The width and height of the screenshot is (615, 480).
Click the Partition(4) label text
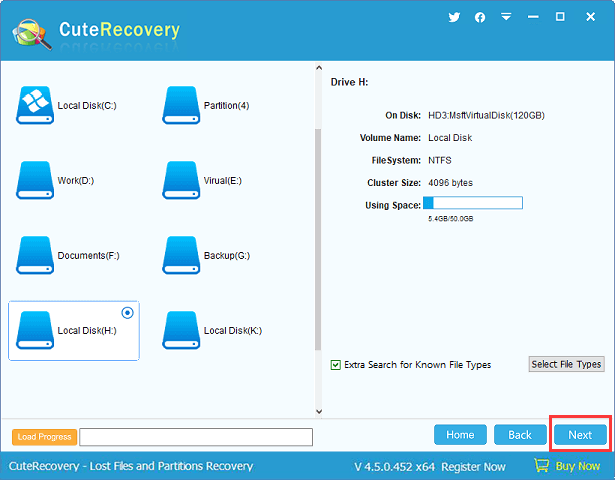pyautogui.click(x=226, y=105)
